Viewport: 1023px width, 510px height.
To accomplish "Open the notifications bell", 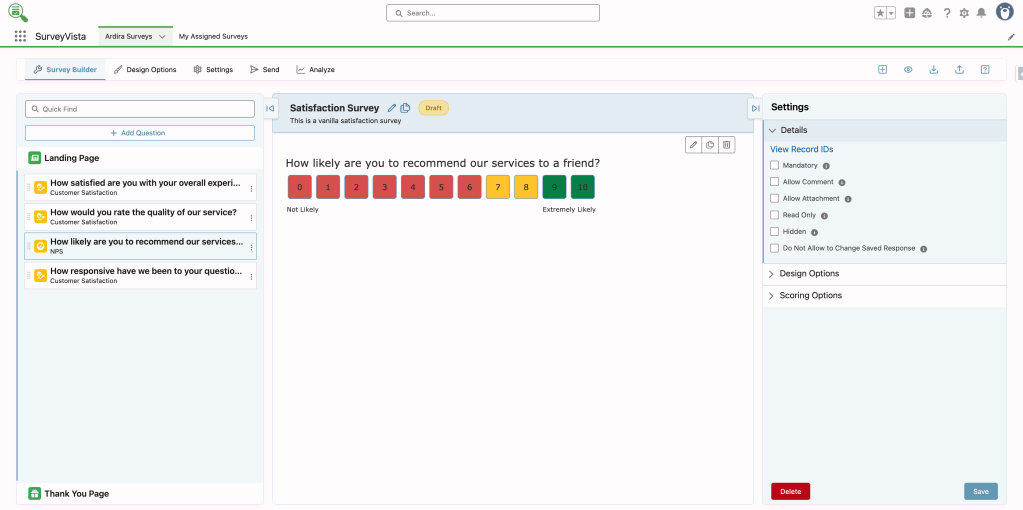I will (x=981, y=13).
